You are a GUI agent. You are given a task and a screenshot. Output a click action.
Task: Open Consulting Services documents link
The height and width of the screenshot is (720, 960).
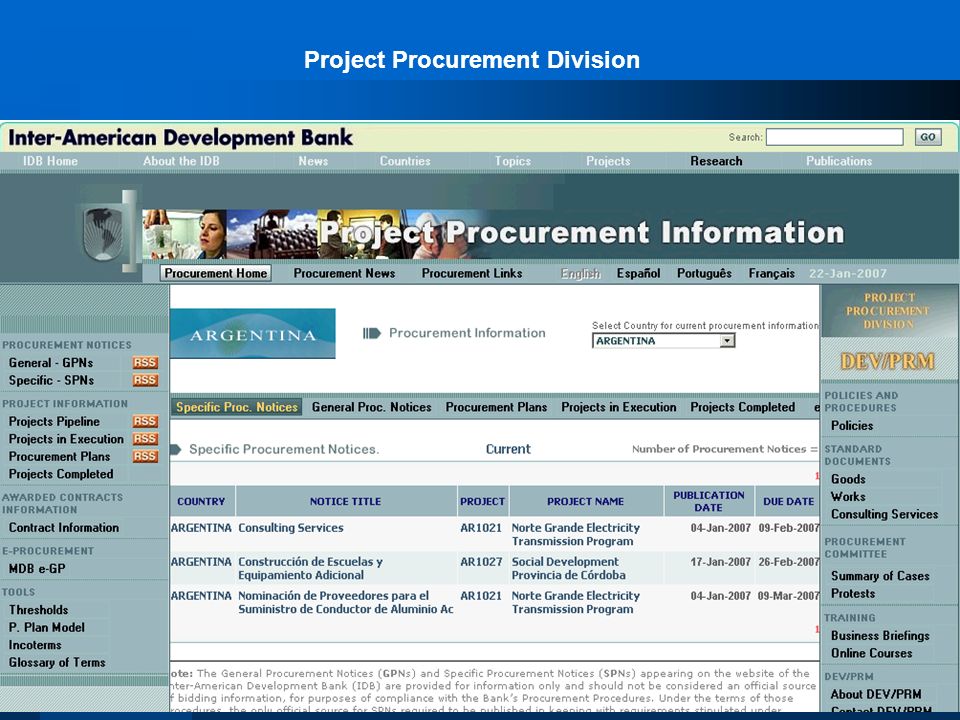pyautogui.click(x=884, y=514)
